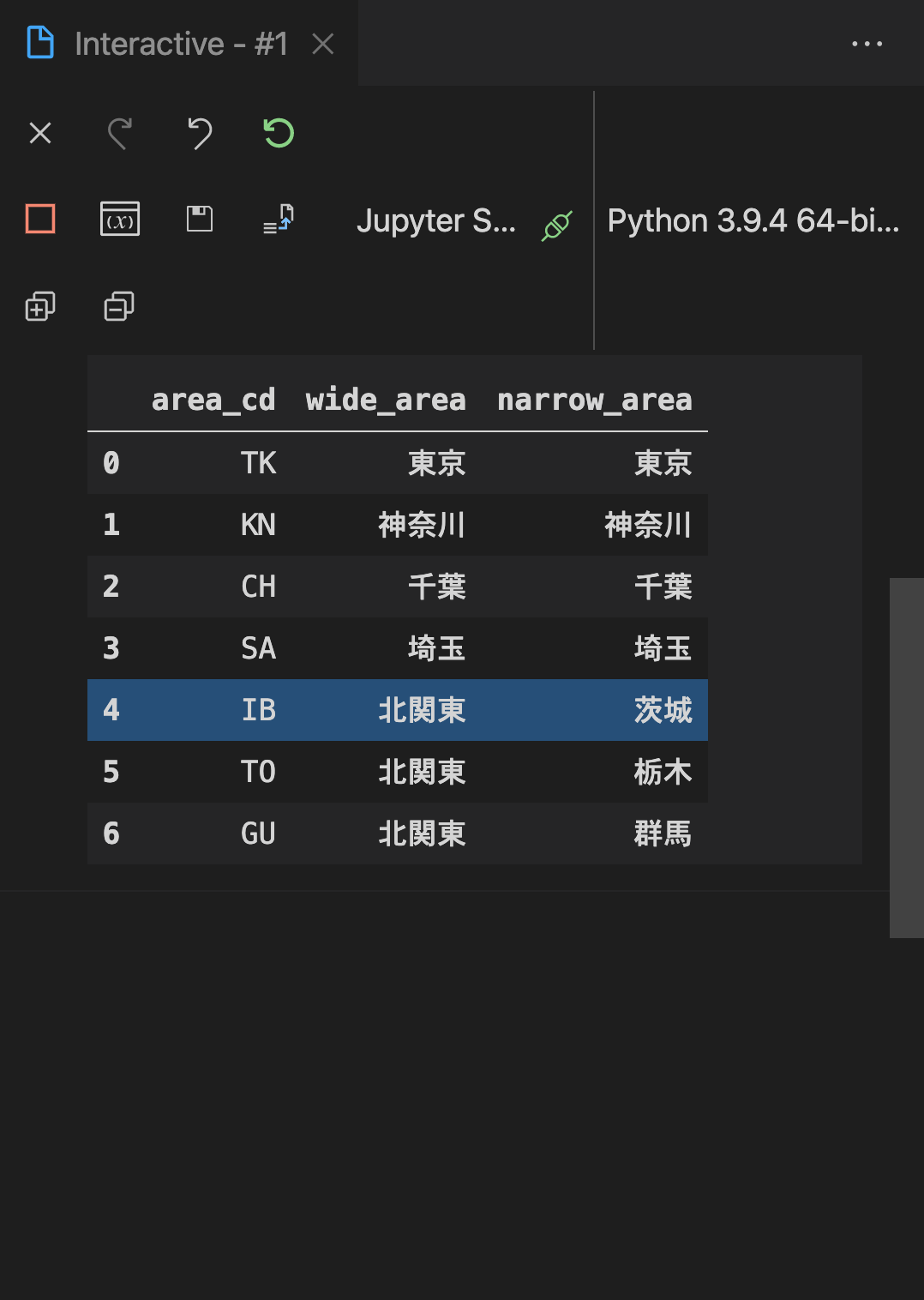Interrupt the running Jupyter kernel
Image resolution: width=924 pixels, height=1300 pixels.
pyautogui.click(x=40, y=220)
